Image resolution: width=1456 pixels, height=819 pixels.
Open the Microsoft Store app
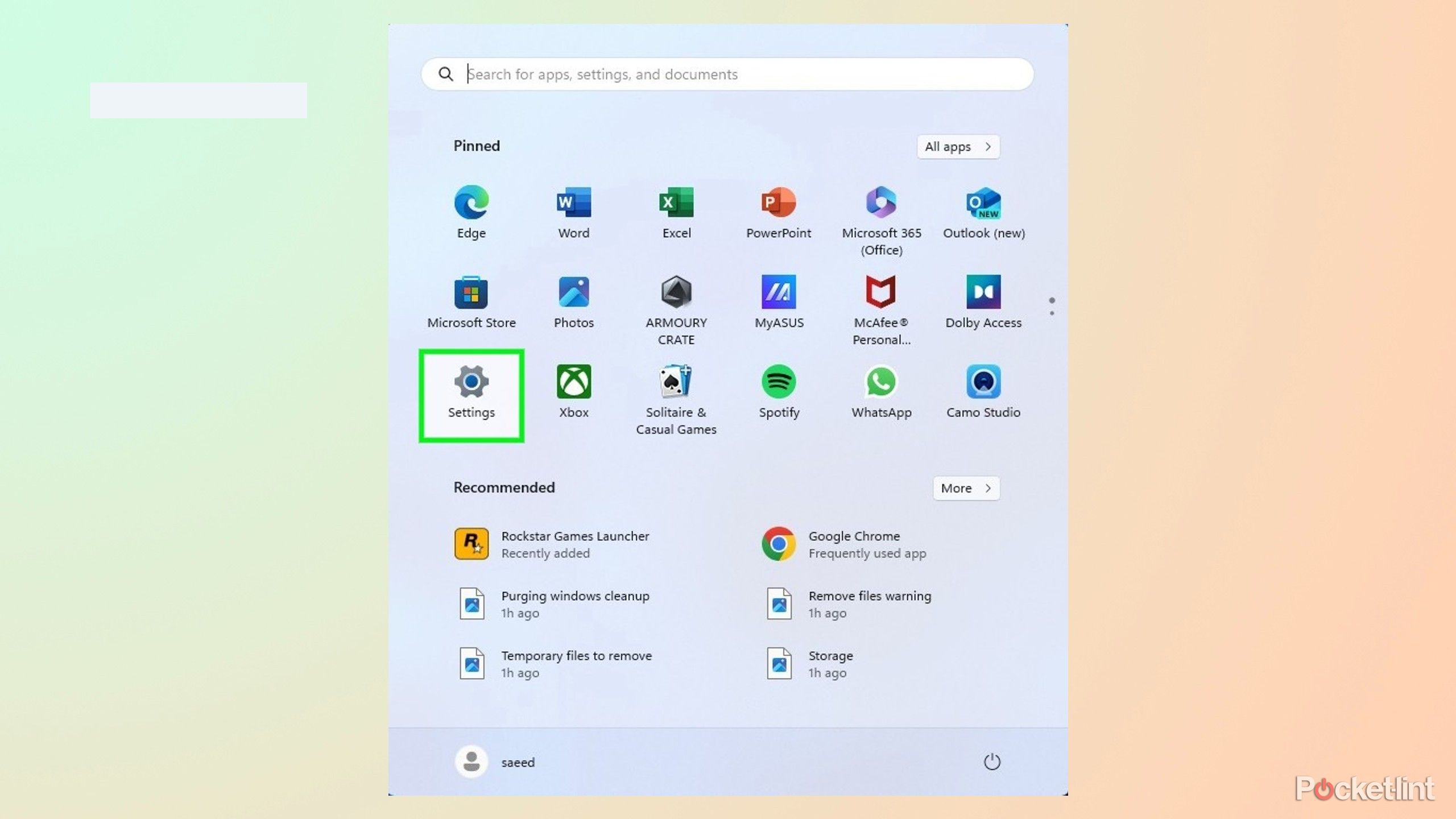pos(471,302)
